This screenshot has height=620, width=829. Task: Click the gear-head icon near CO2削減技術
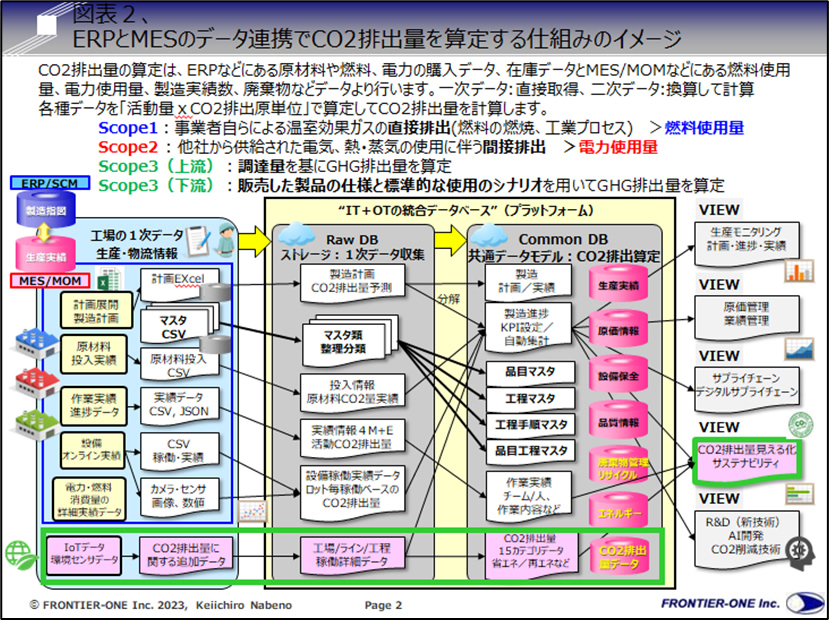(x=800, y=550)
